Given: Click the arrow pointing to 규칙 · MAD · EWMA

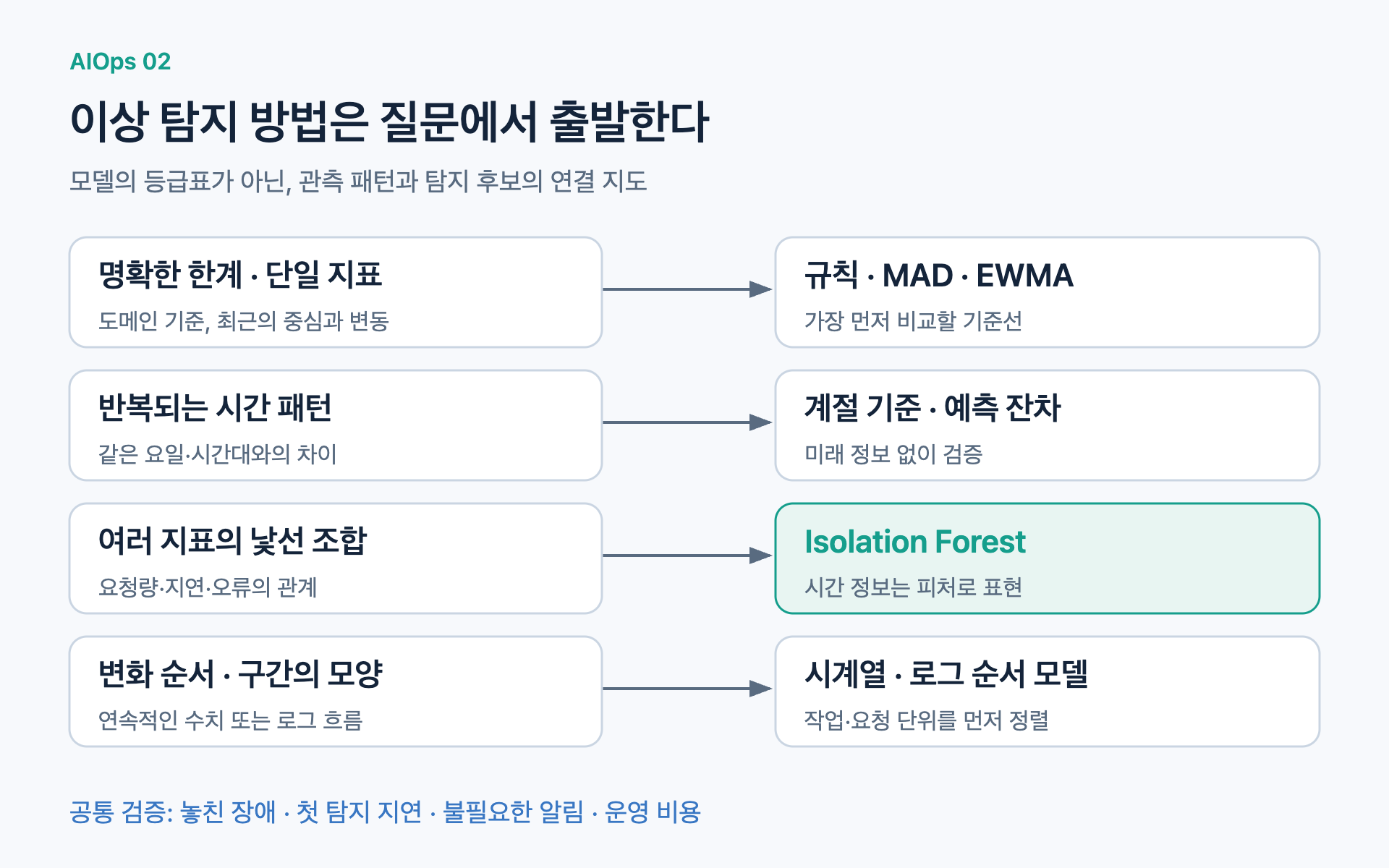Looking at the screenshot, I should [688, 289].
